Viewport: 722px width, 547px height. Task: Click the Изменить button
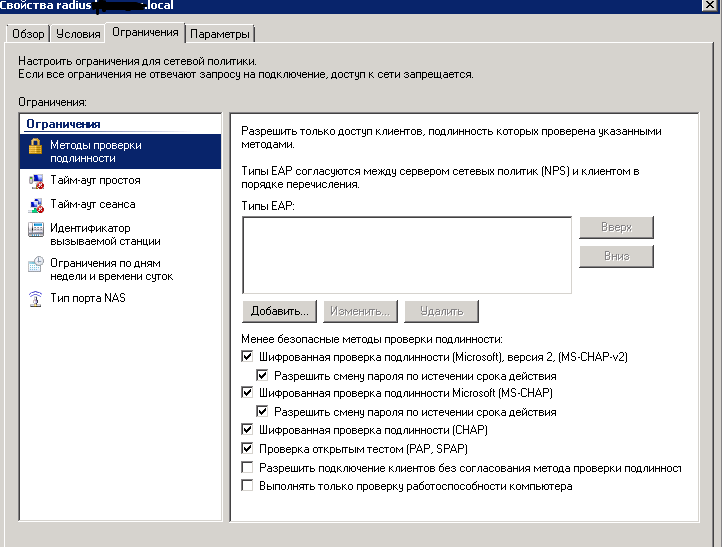[359, 311]
